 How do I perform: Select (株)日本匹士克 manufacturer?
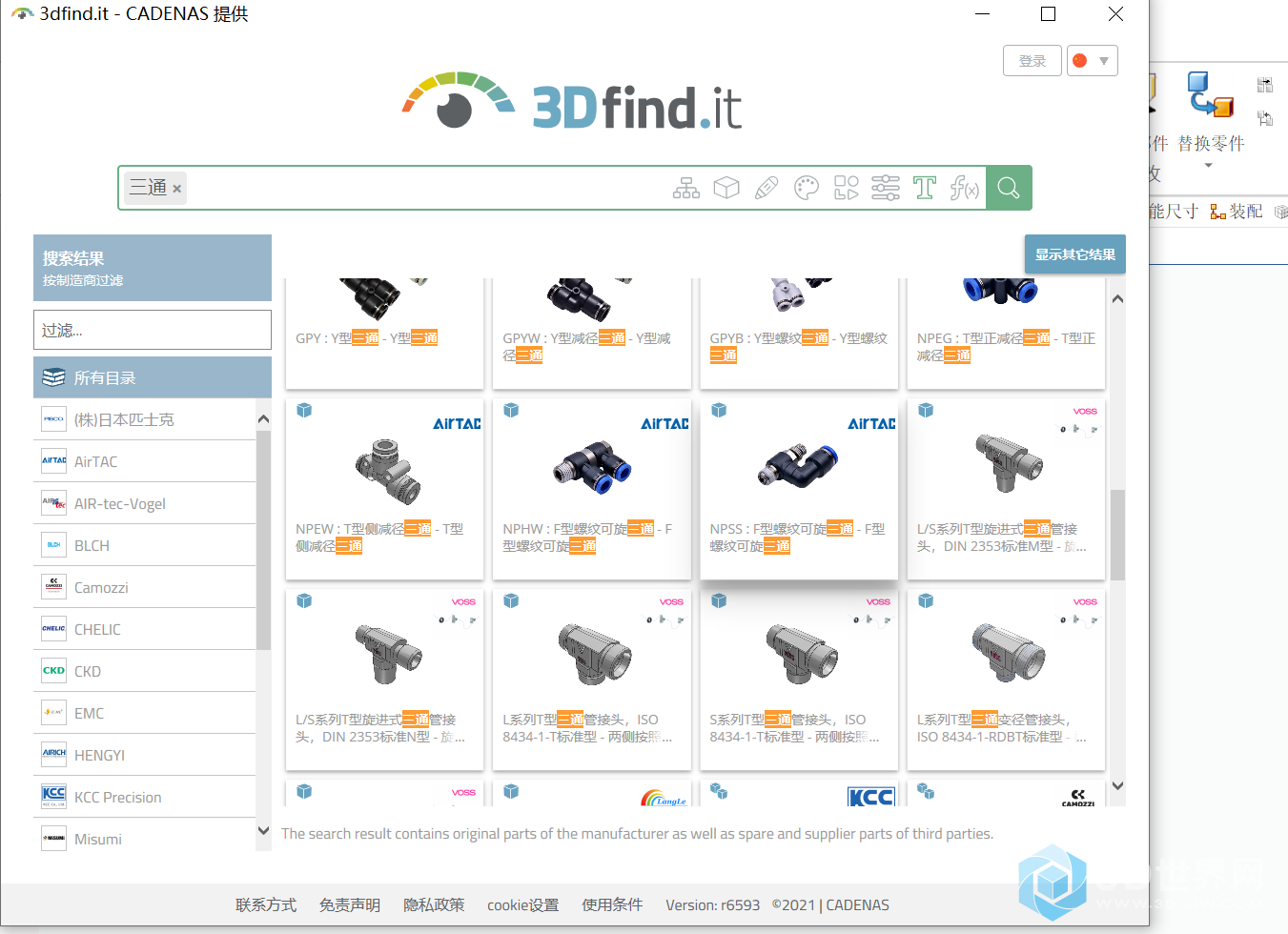point(145,419)
